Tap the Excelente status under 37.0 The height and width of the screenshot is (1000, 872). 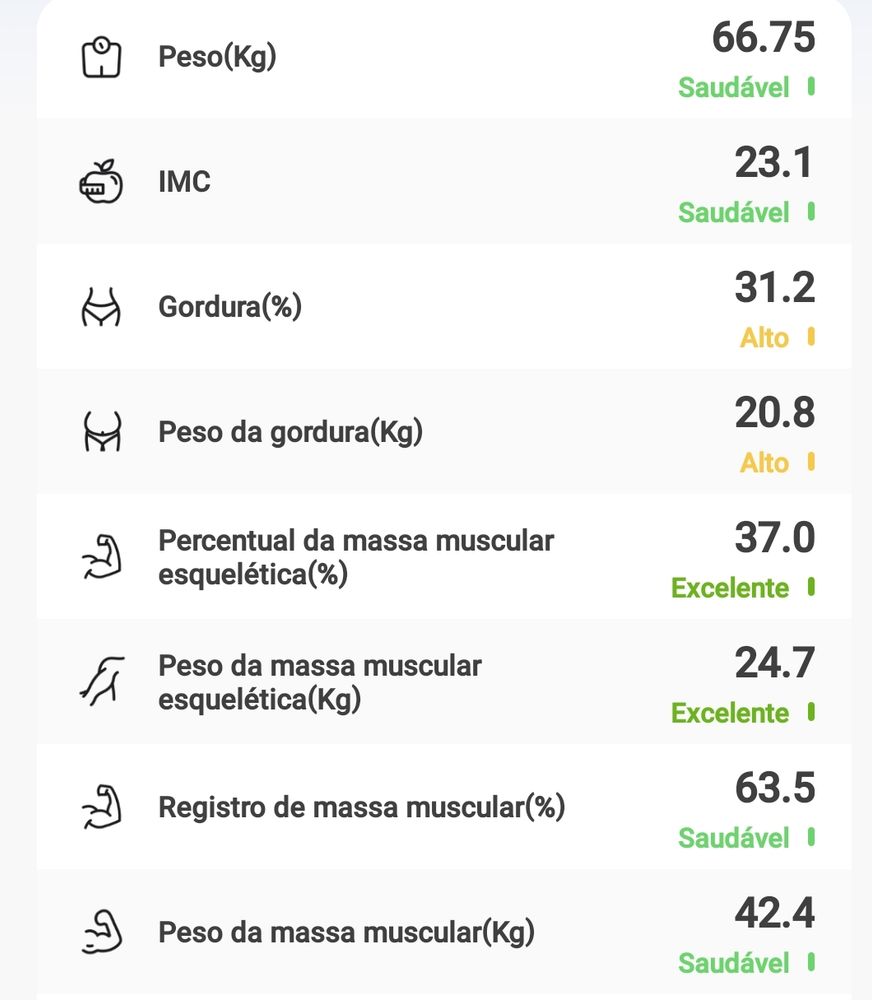(x=730, y=588)
